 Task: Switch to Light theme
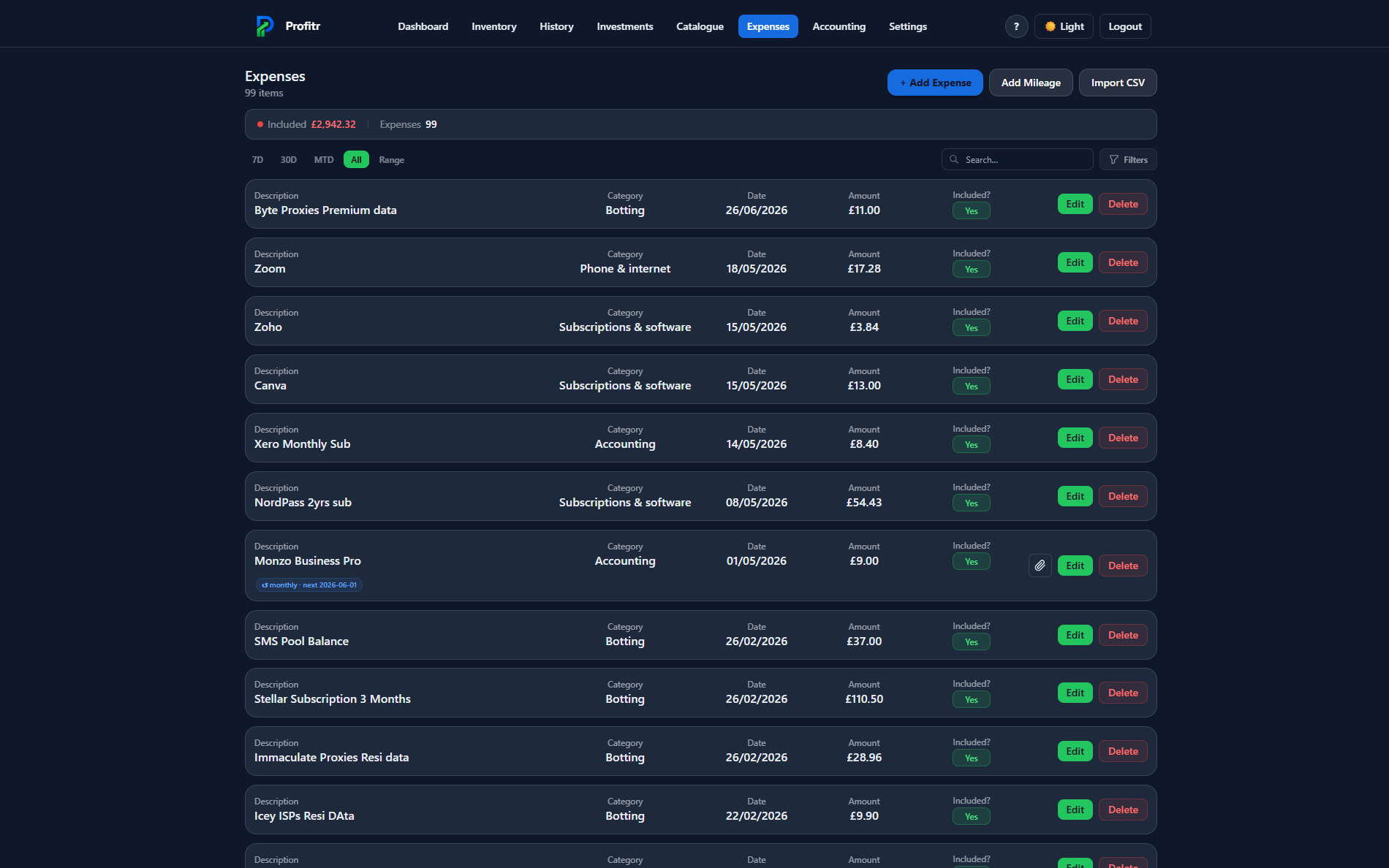tap(1064, 26)
